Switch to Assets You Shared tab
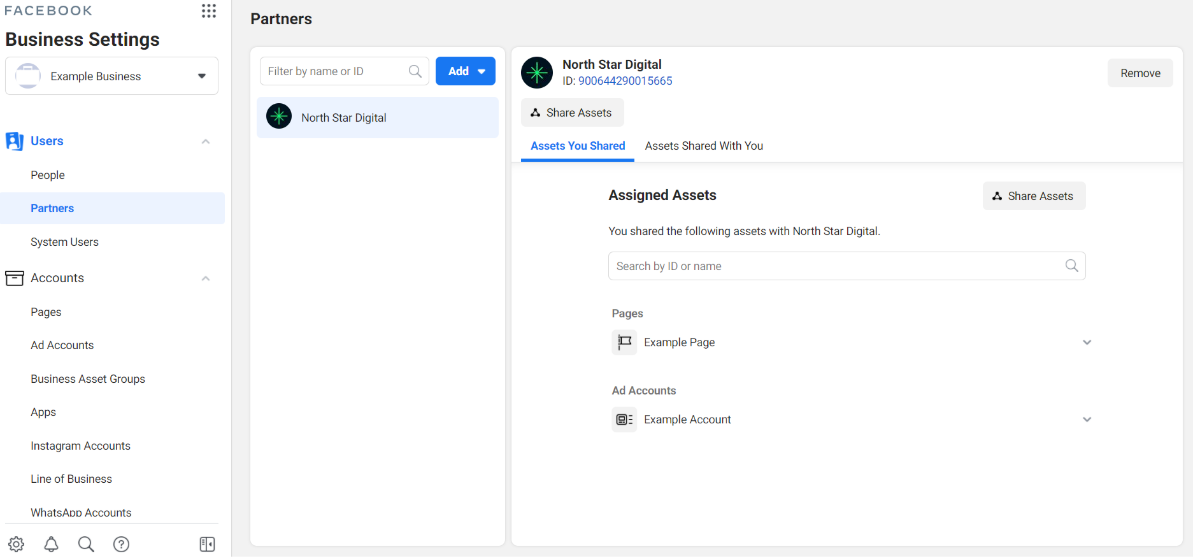 click(x=578, y=145)
